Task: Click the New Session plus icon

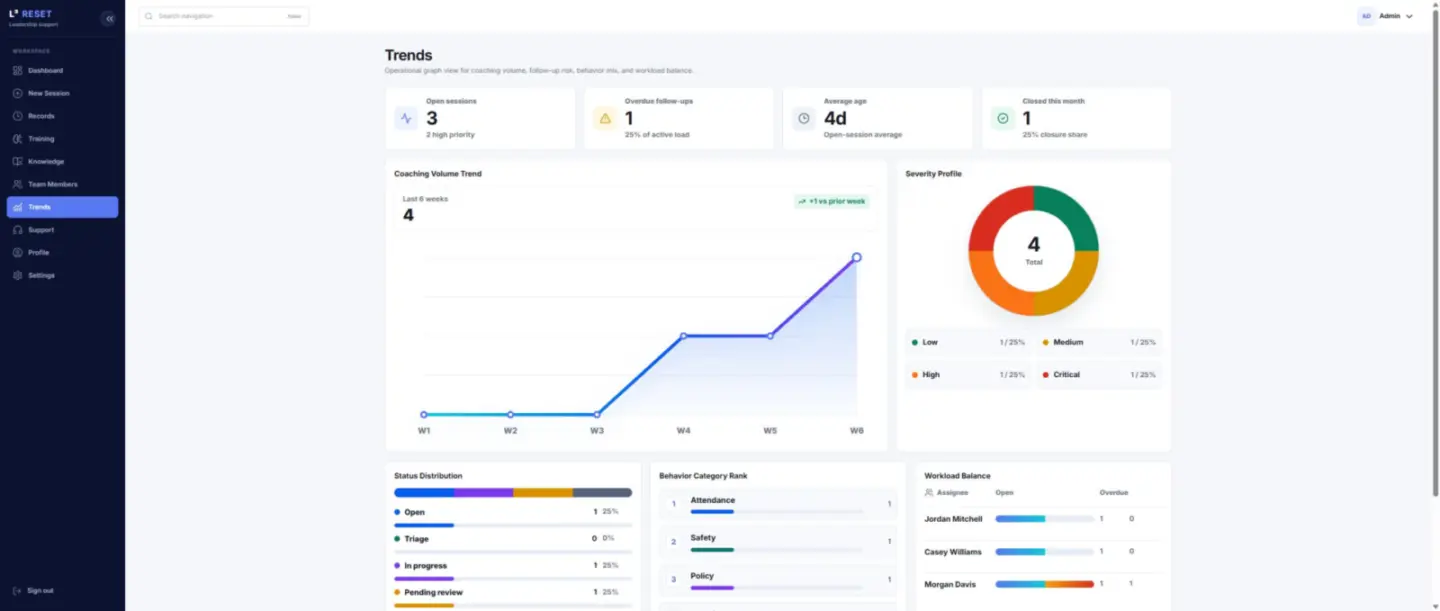Action: click(x=18, y=93)
